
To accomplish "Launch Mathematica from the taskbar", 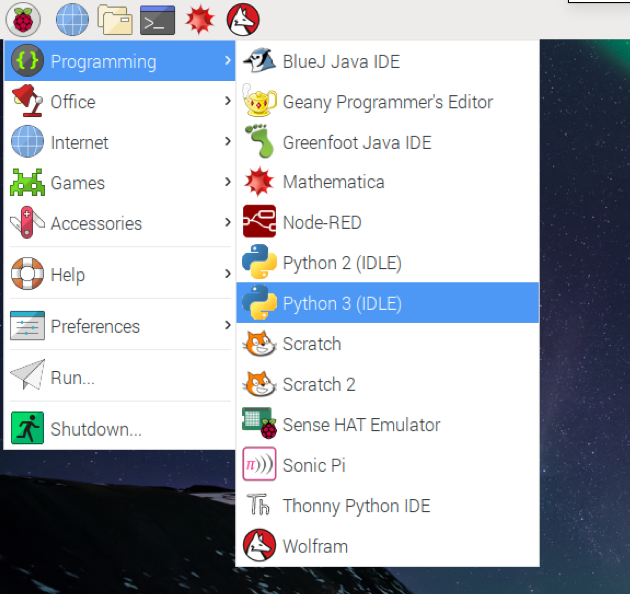I will pos(200,19).
